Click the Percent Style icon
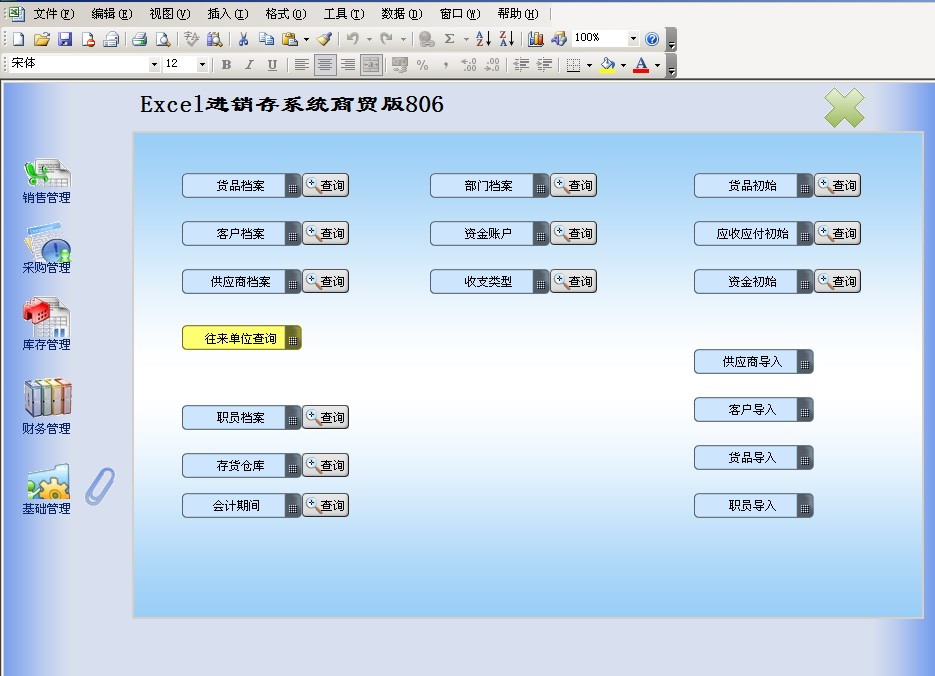The height and width of the screenshot is (676, 935). (422, 65)
